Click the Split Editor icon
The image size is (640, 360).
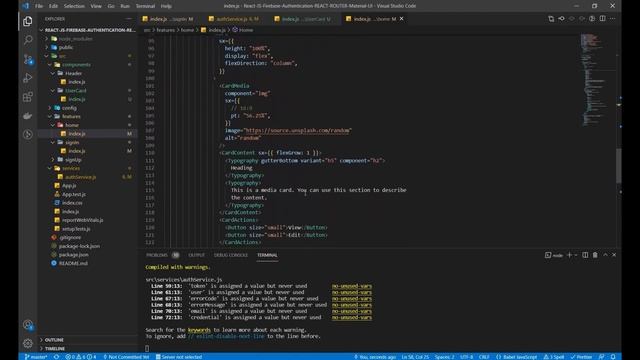(602, 19)
